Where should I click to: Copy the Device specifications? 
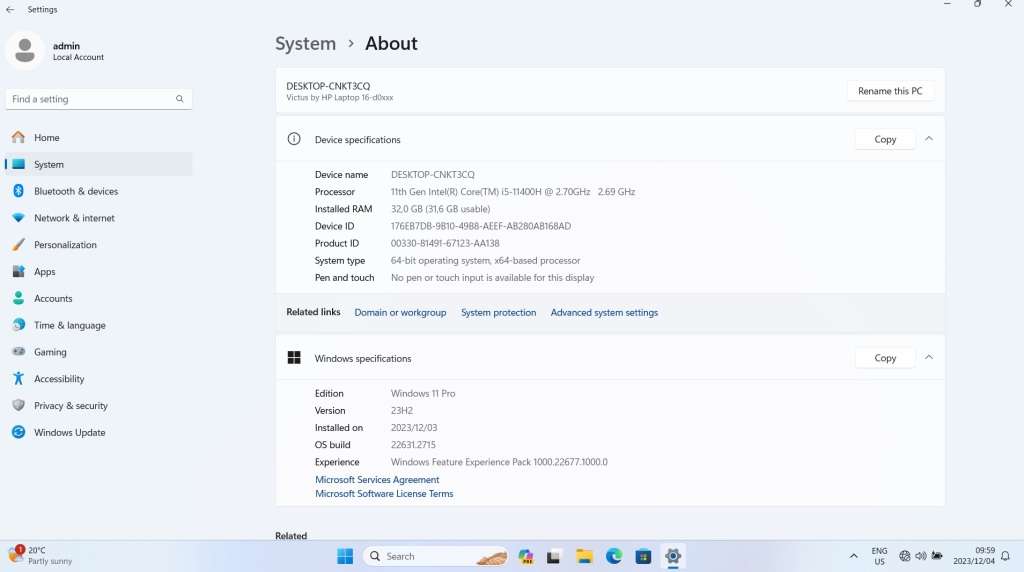click(885, 139)
